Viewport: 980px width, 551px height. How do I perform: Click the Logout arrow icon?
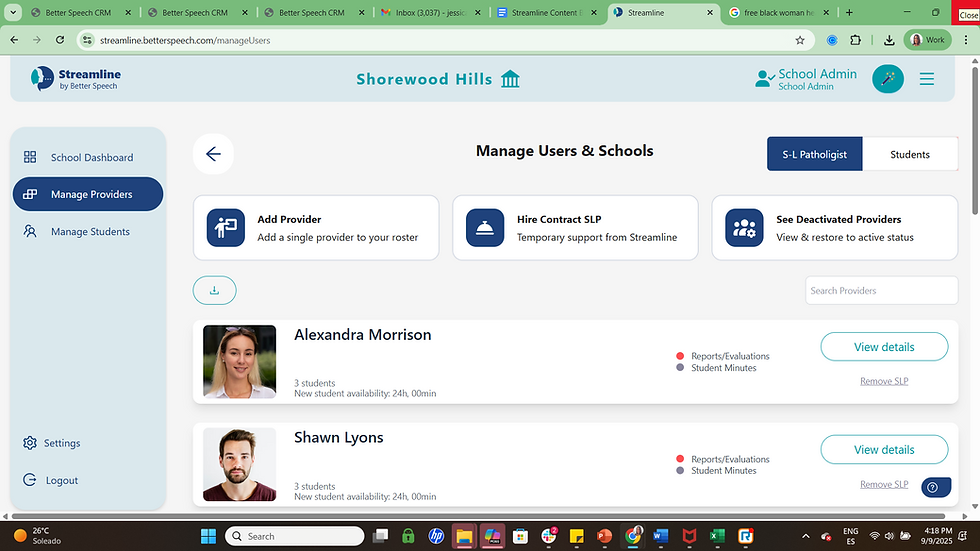point(29,480)
